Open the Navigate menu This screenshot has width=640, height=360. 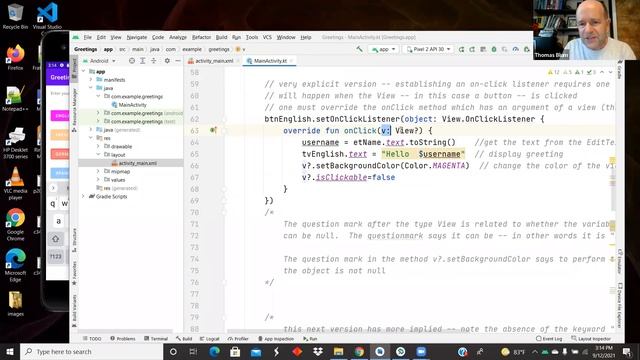(x=136, y=37)
